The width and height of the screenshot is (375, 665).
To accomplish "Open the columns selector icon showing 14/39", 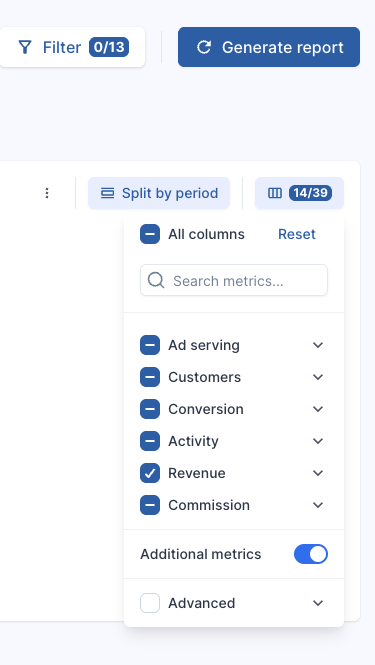I will tap(275, 193).
